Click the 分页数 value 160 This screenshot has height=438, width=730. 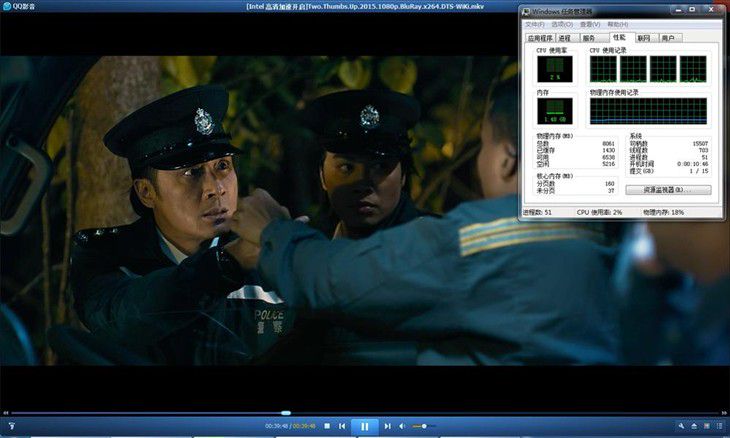pos(610,184)
